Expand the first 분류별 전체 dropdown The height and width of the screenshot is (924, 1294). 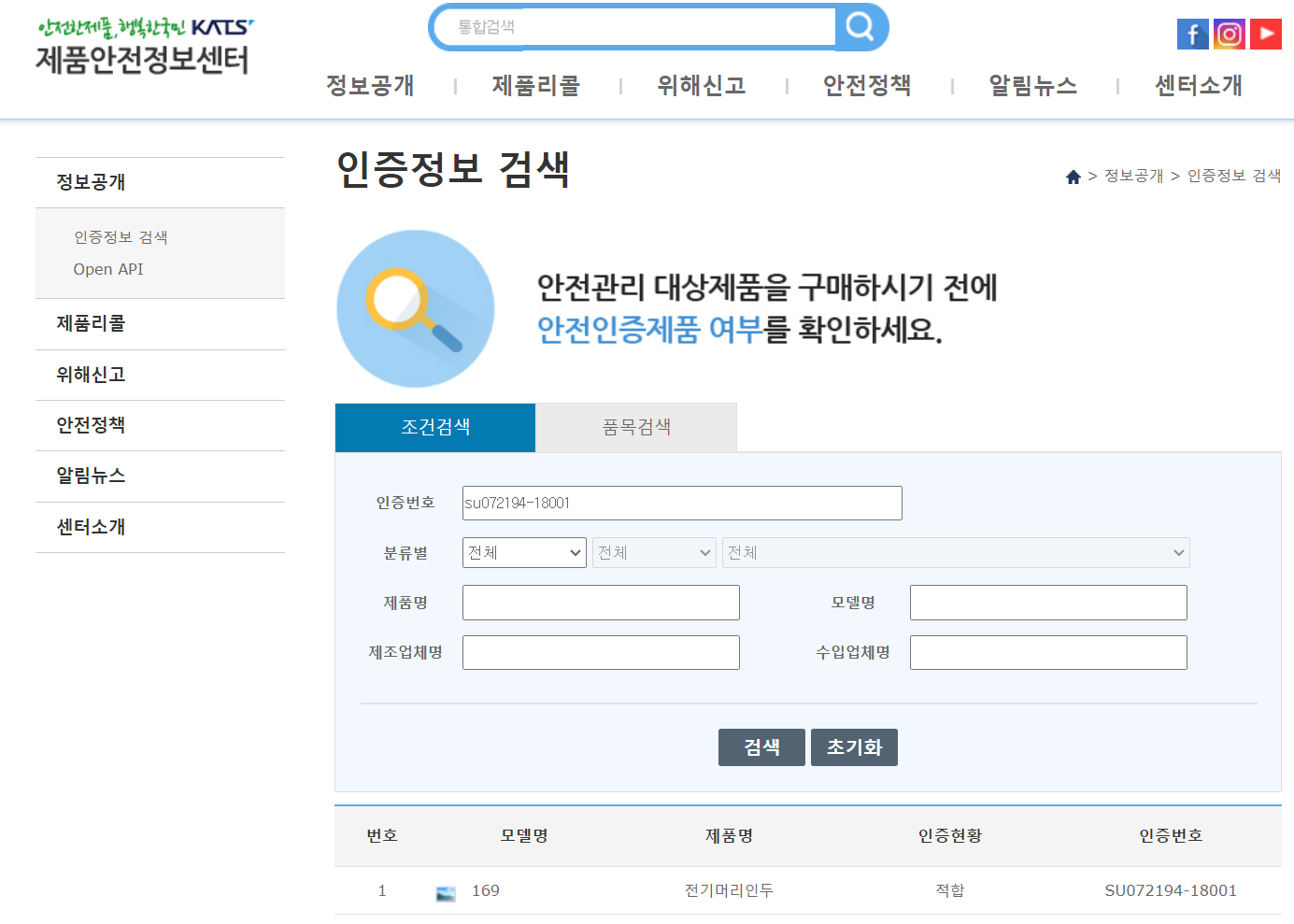coord(524,552)
